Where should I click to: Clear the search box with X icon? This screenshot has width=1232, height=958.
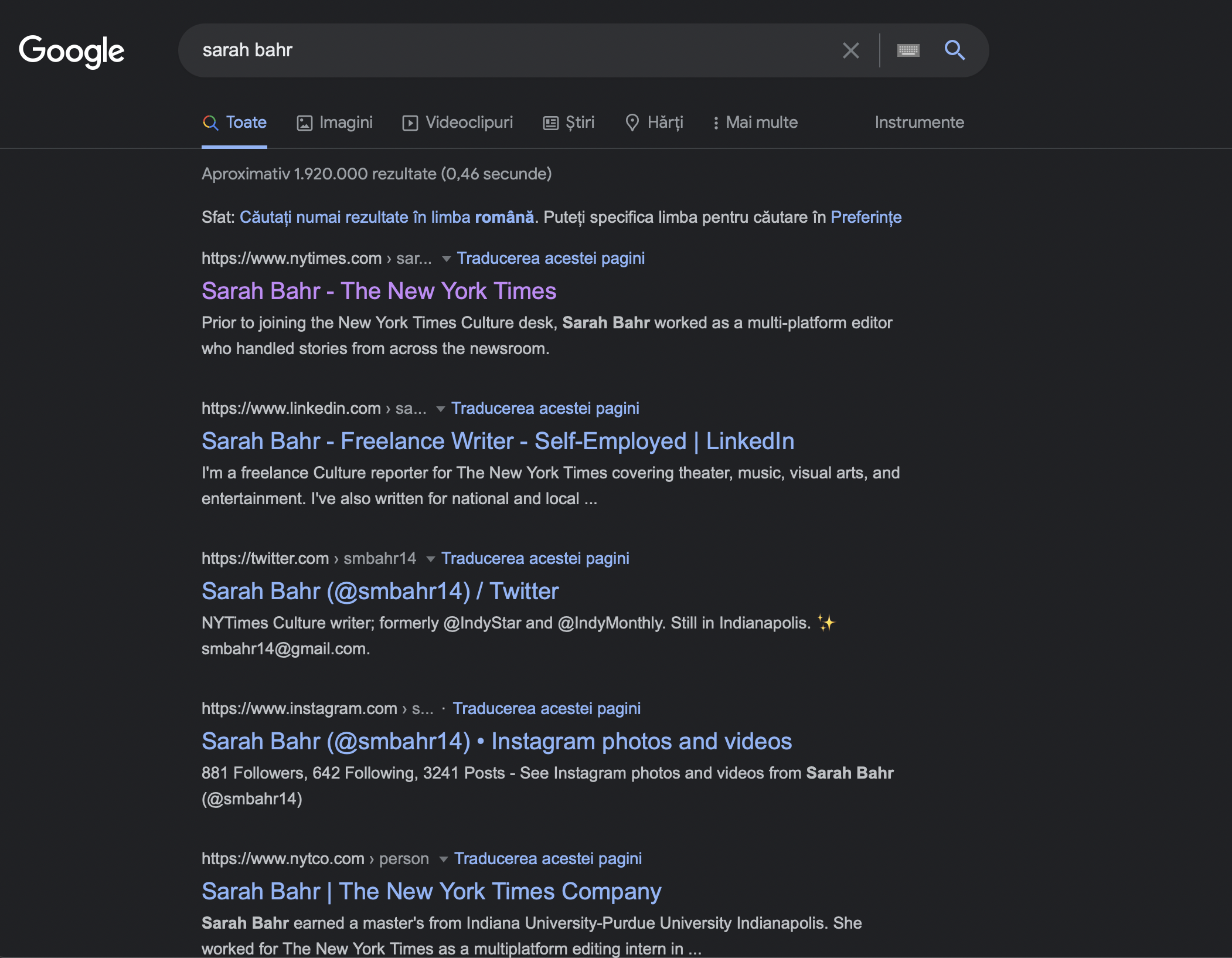(850, 50)
